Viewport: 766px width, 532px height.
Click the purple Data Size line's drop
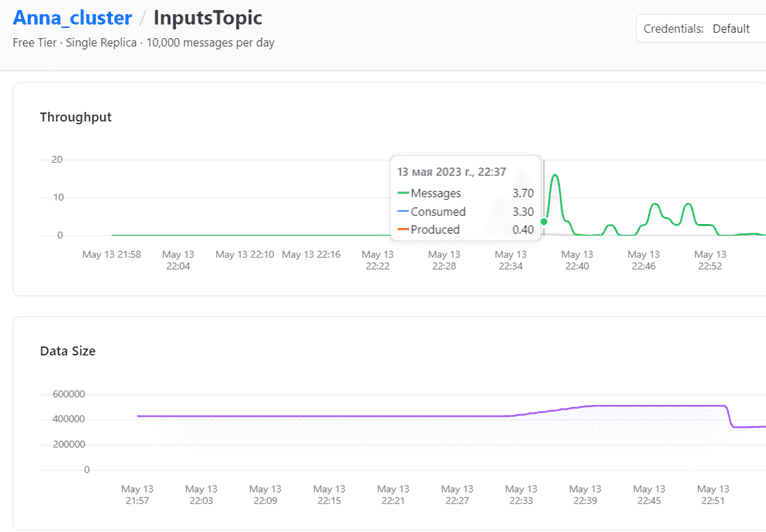tap(729, 416)
